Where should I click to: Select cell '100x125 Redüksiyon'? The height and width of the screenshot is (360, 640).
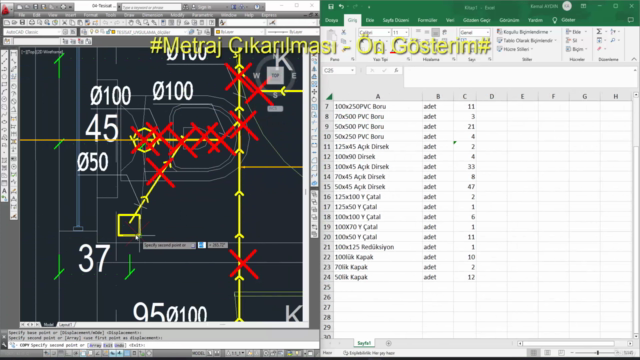pyautogui.click(x=378, y=247)
